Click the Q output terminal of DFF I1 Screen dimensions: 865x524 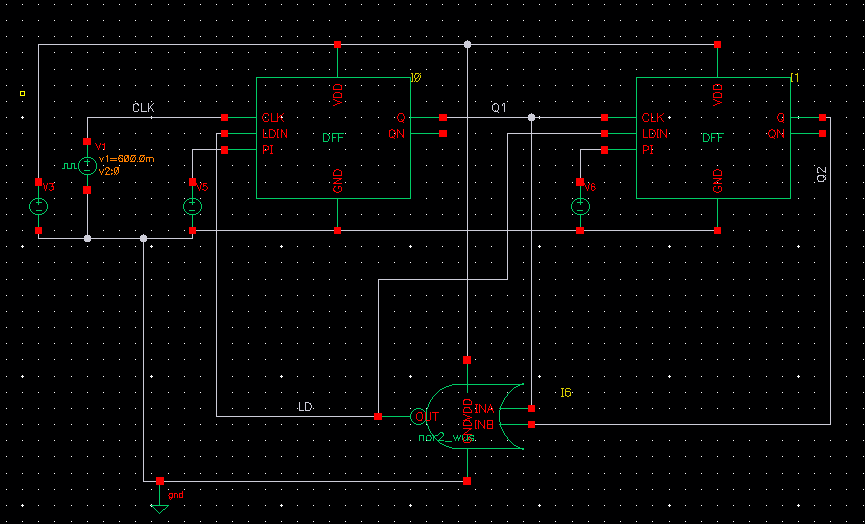tap(823, 117)
